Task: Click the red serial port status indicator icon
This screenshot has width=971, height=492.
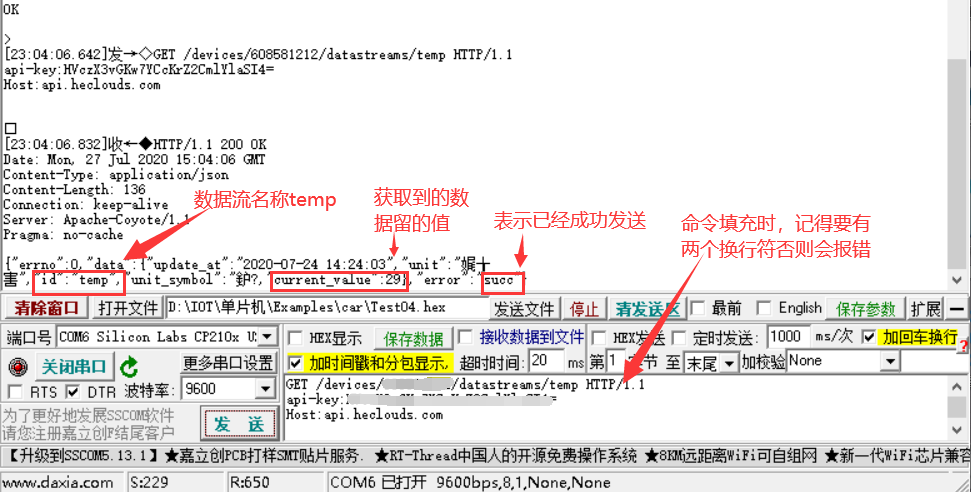Action: pos(18,367)
